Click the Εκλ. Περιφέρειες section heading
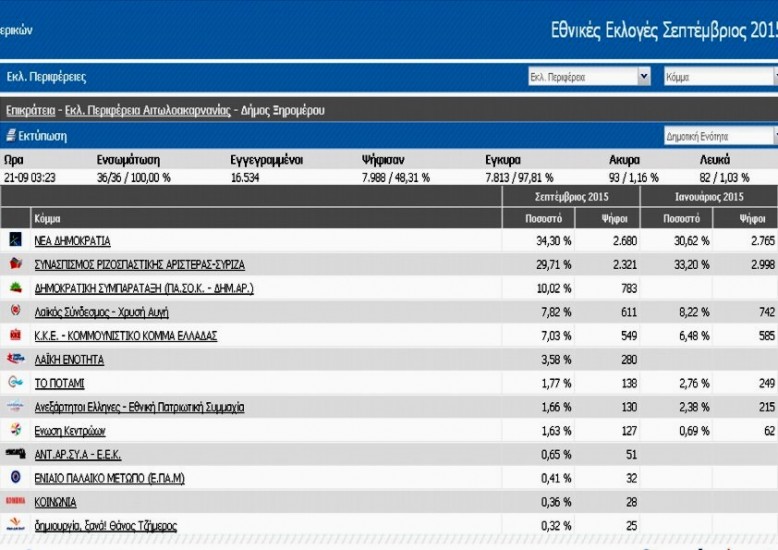The image size is (778, 550). [46, 77]
